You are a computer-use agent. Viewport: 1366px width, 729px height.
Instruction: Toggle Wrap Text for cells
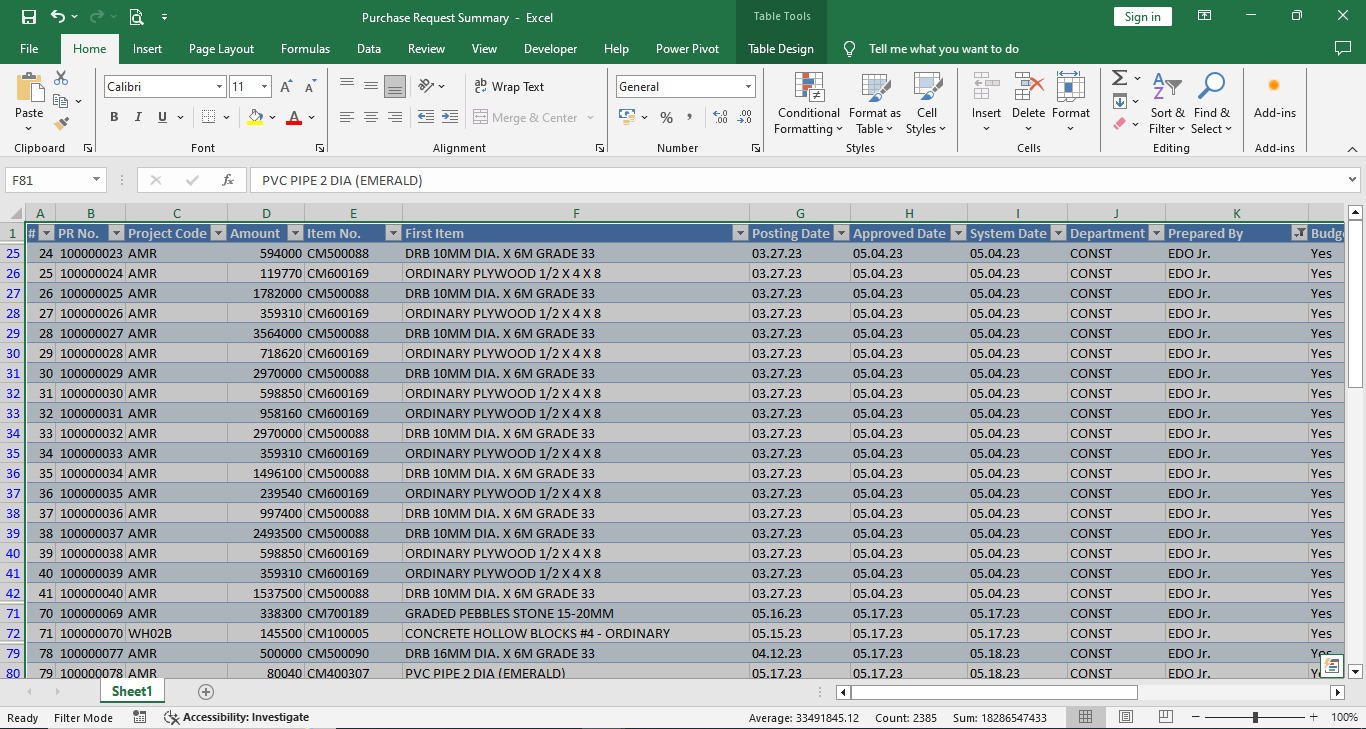tap(509, 87)
